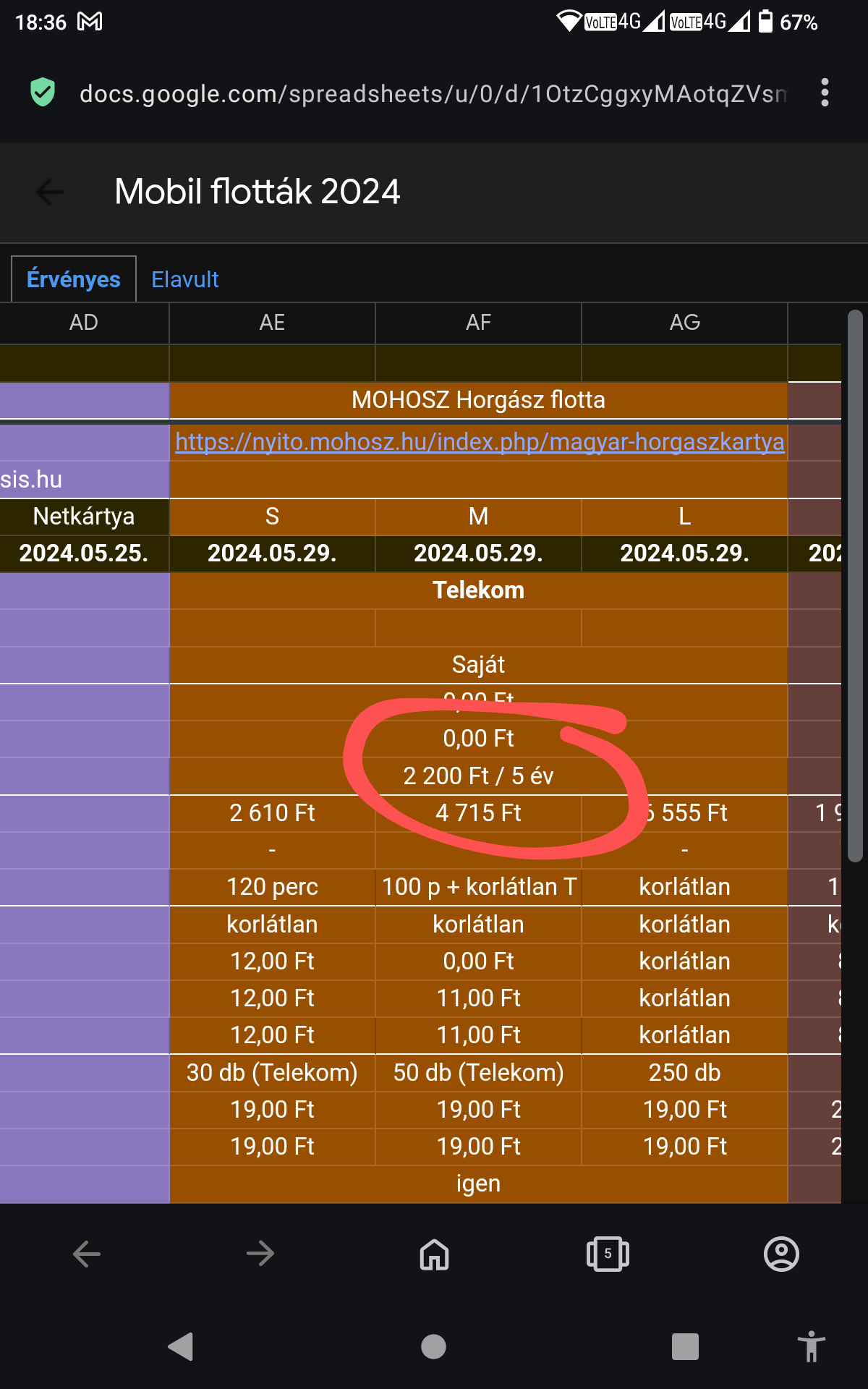868x1389 pixels.
Task: Open the browser three-dot menu
Action: pos(825,93)
